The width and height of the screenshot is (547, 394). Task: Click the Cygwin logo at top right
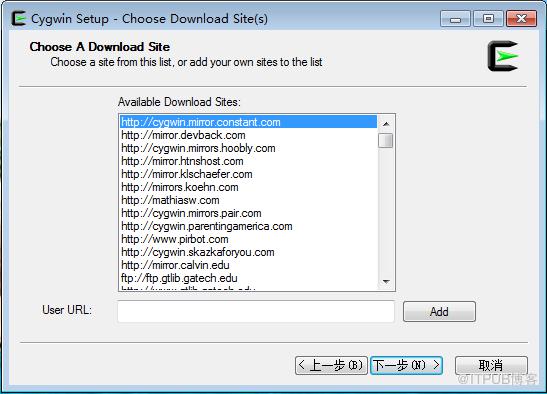coord(503,56)
